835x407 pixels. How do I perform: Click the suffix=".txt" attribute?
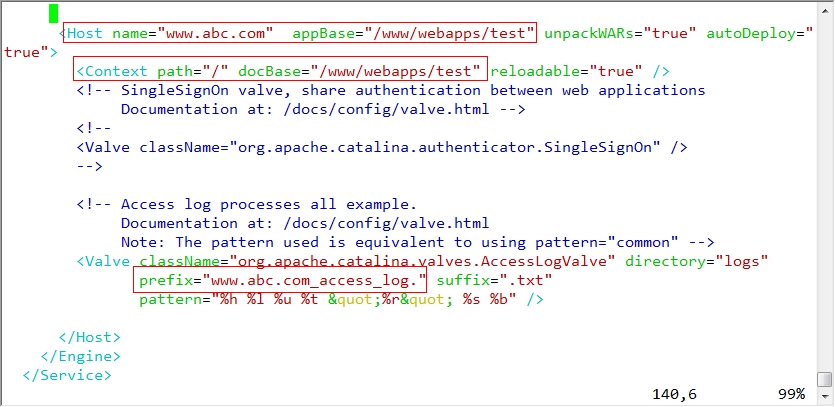click(494, 280)
